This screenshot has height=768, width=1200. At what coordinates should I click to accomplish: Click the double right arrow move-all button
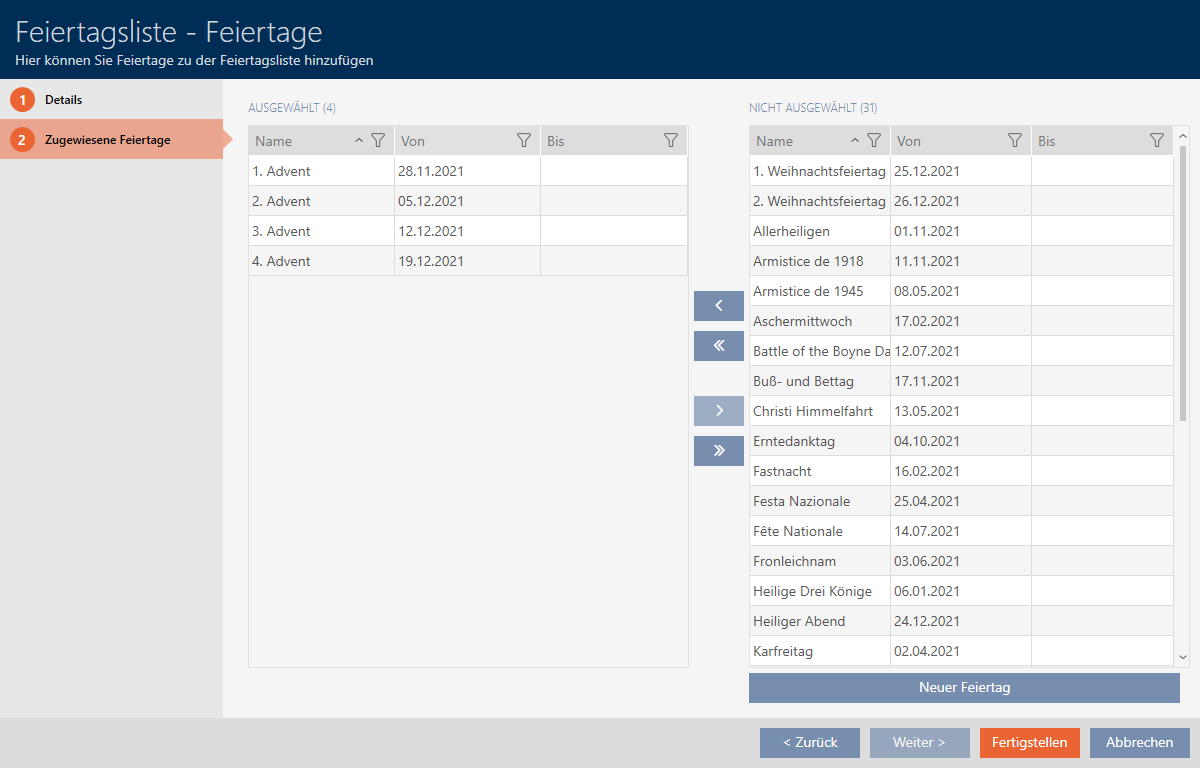718,451
